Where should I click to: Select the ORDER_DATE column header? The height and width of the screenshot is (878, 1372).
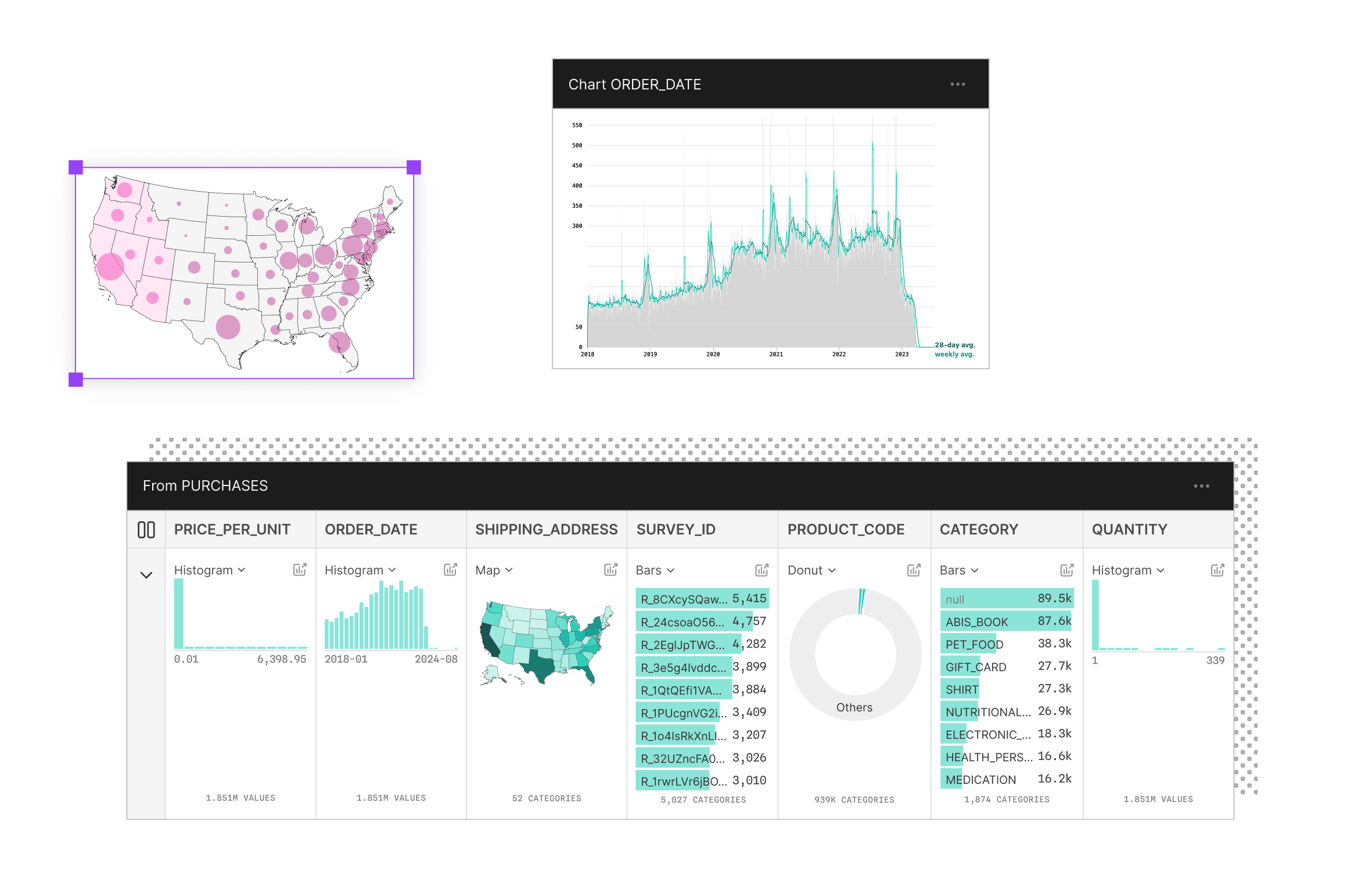pyautogui.click(x=371, y=530)
